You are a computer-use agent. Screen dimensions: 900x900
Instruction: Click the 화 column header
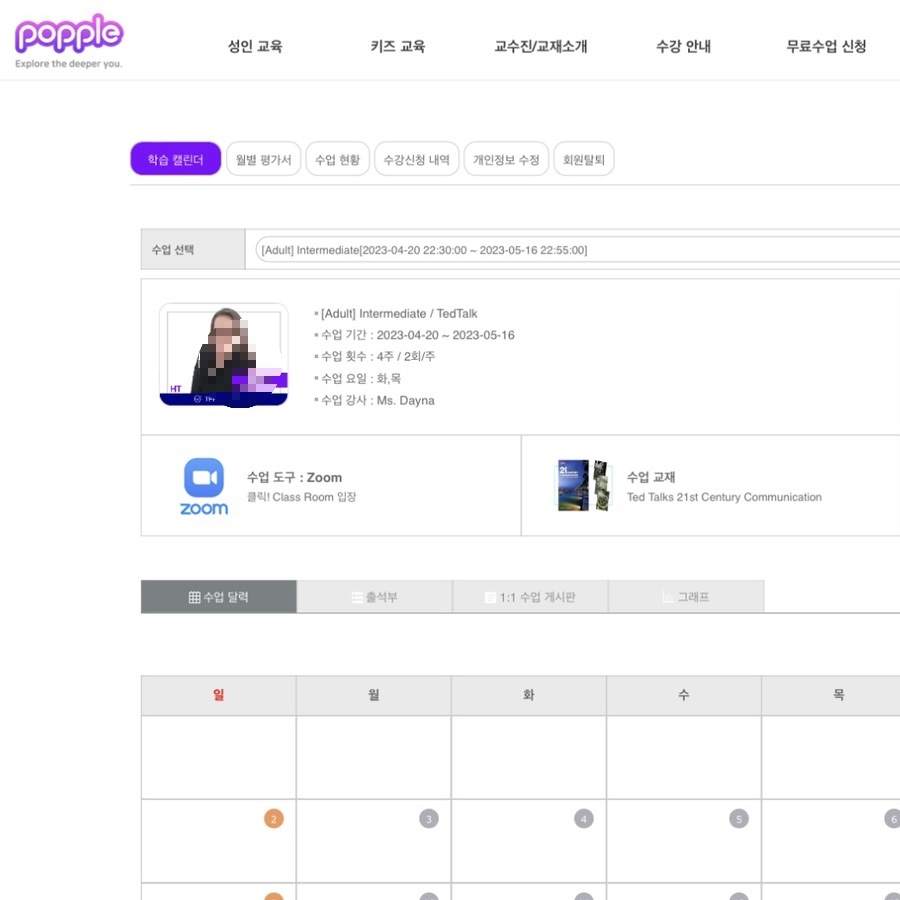tap(529, 695)
